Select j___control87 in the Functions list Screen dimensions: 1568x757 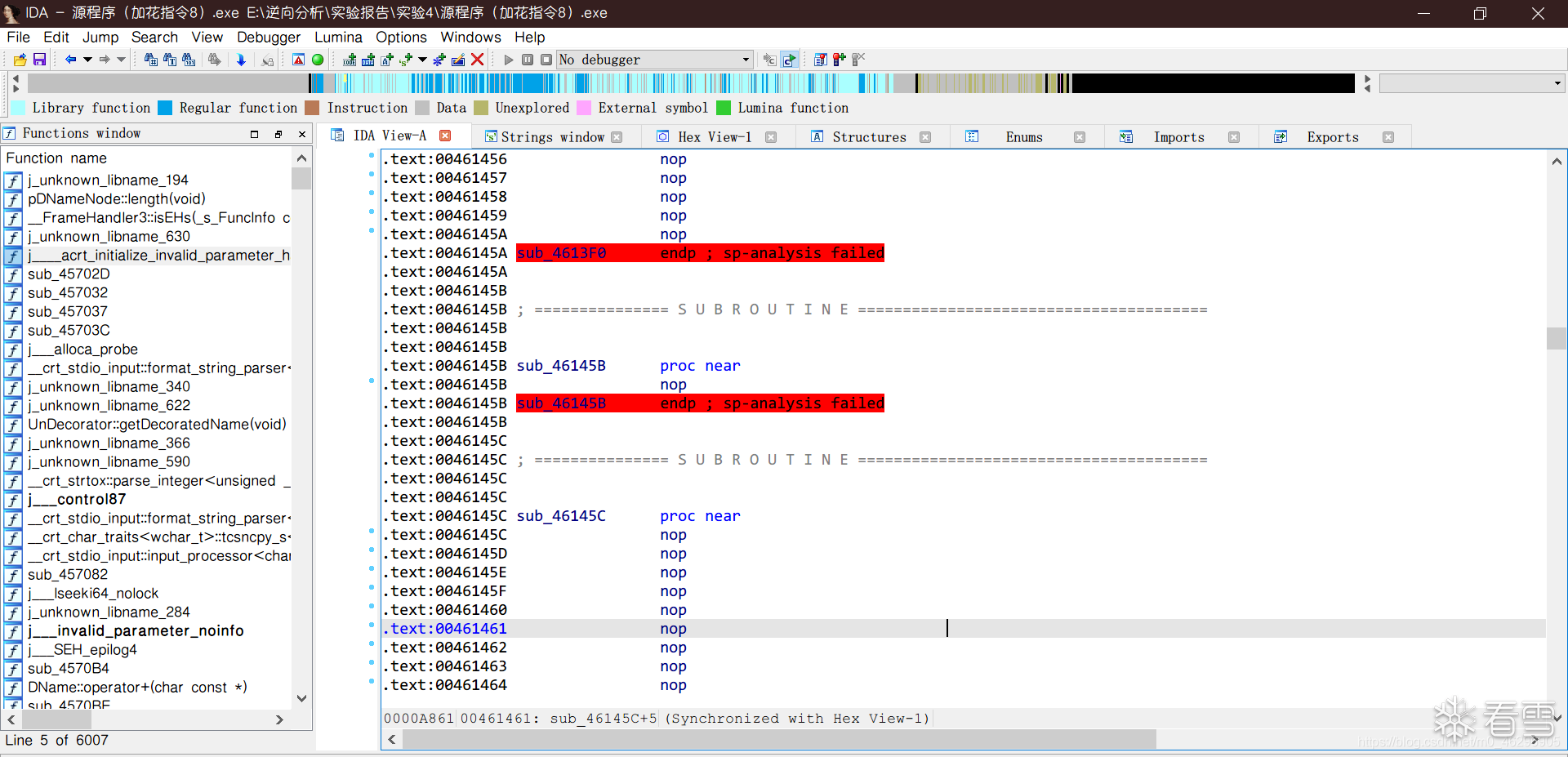[x=77, y=499]
